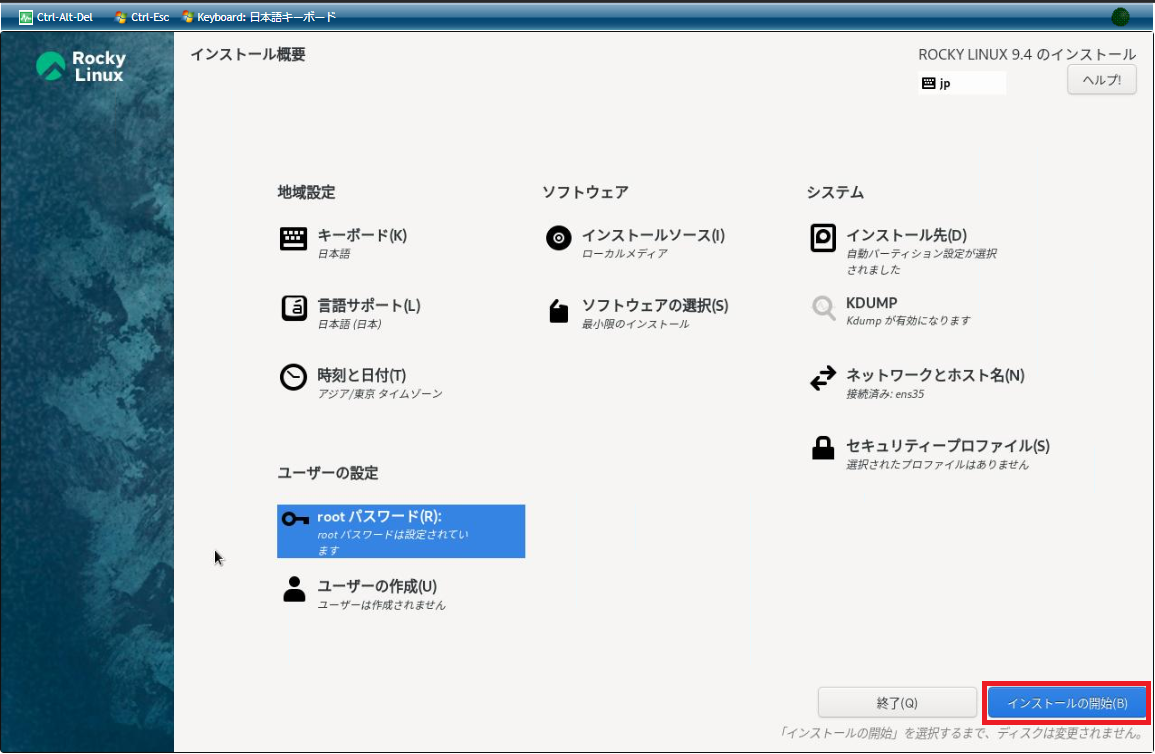The image size is (1155, 754).
Task: Click the Rocky Linux logo
Action: pyautogui.click(x=81, y=66)
